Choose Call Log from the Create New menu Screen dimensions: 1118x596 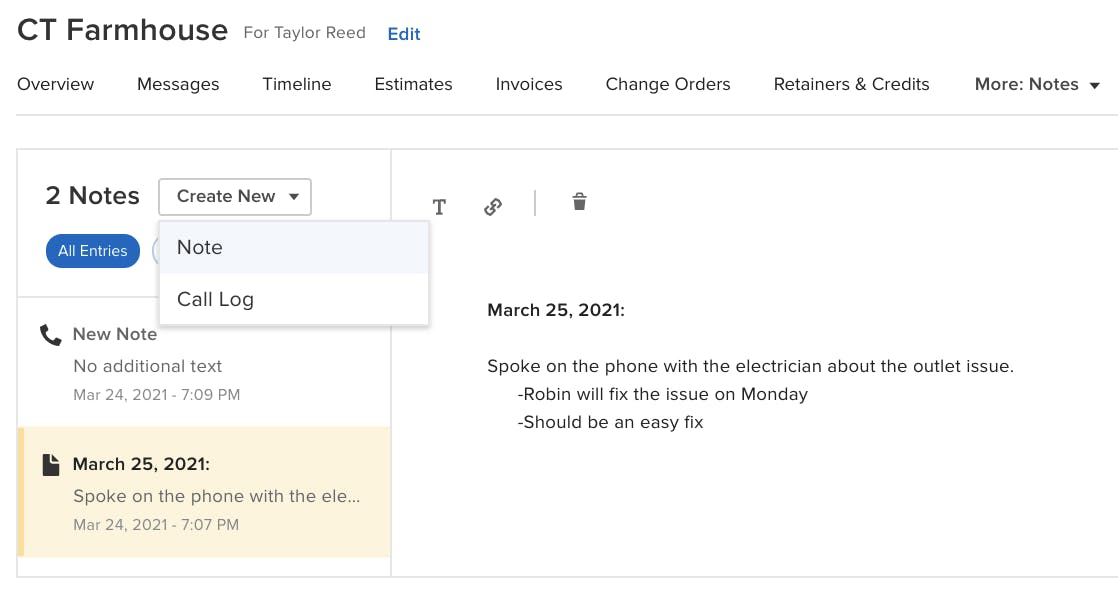294,299
